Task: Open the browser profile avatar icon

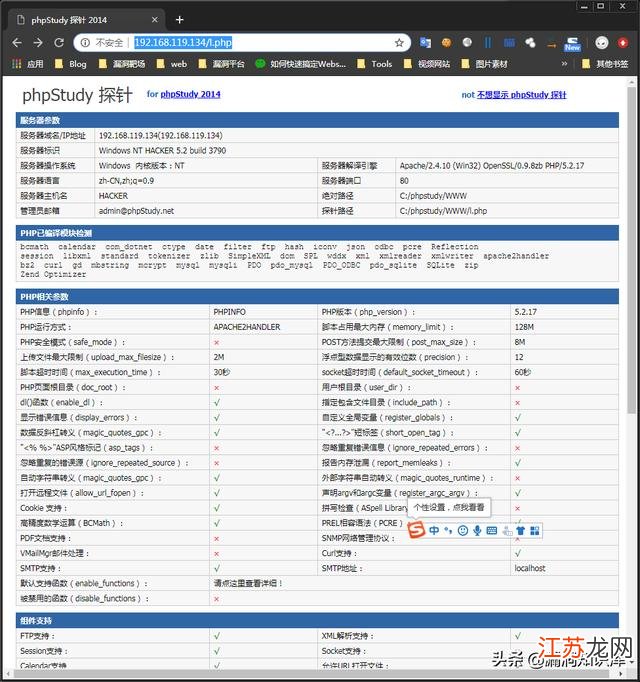Action: point(602,43)
